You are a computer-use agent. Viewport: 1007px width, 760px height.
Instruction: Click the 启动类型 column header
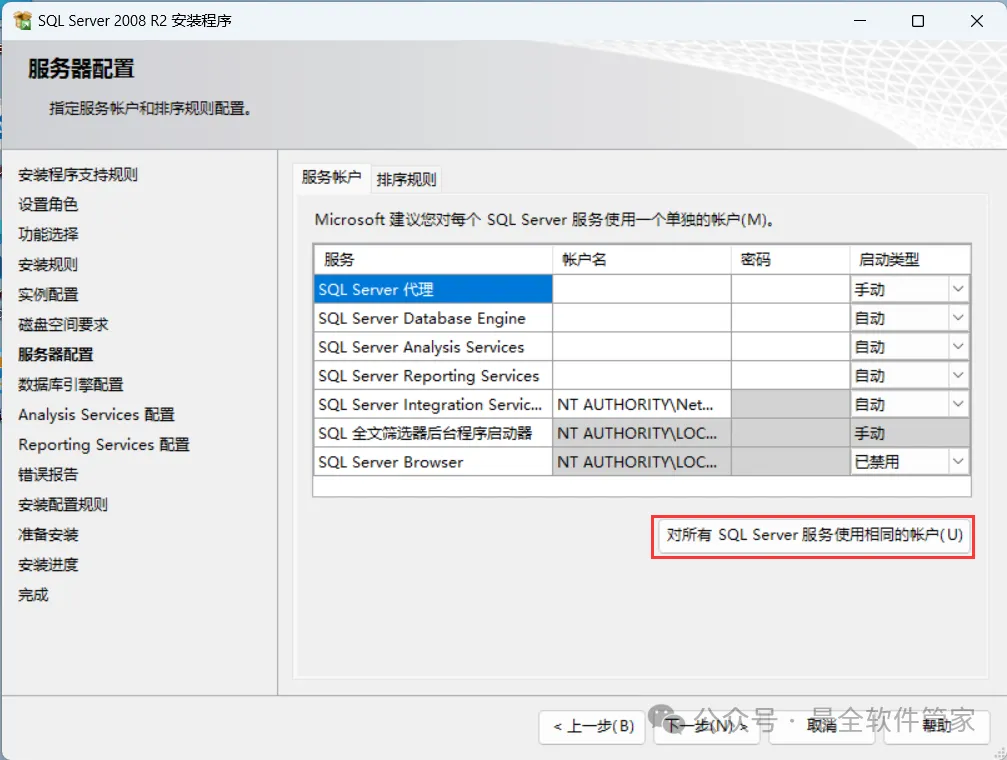point(910,260)
